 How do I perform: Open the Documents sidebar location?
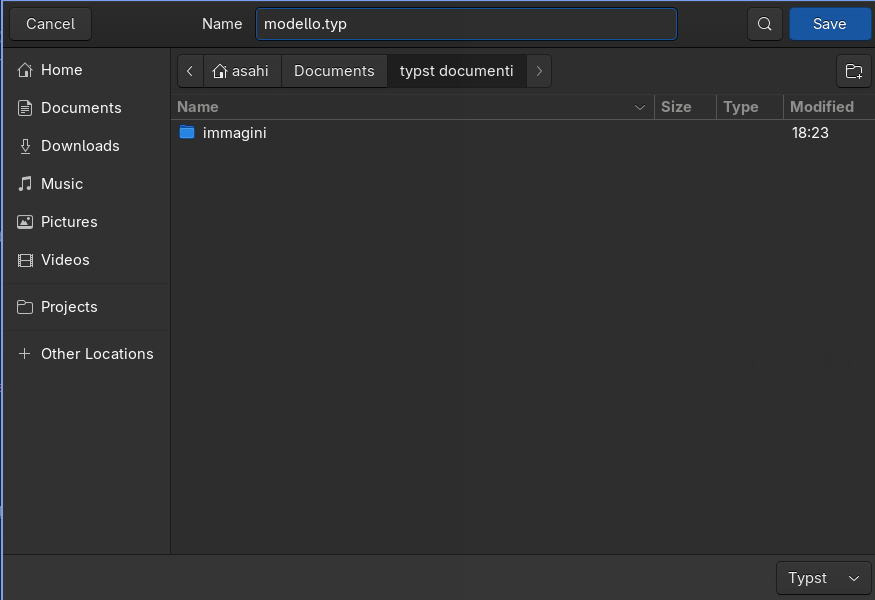86,108
